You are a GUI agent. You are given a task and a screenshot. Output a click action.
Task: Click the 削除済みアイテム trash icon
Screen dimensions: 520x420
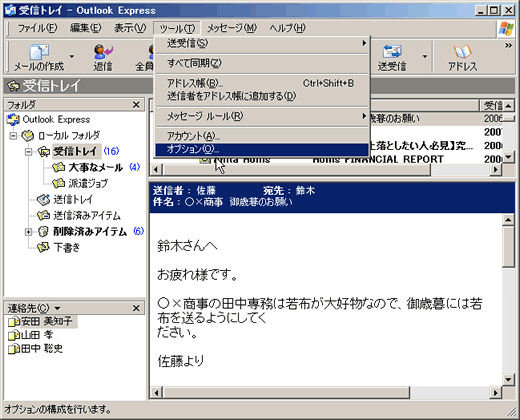[x=44, y=231]
